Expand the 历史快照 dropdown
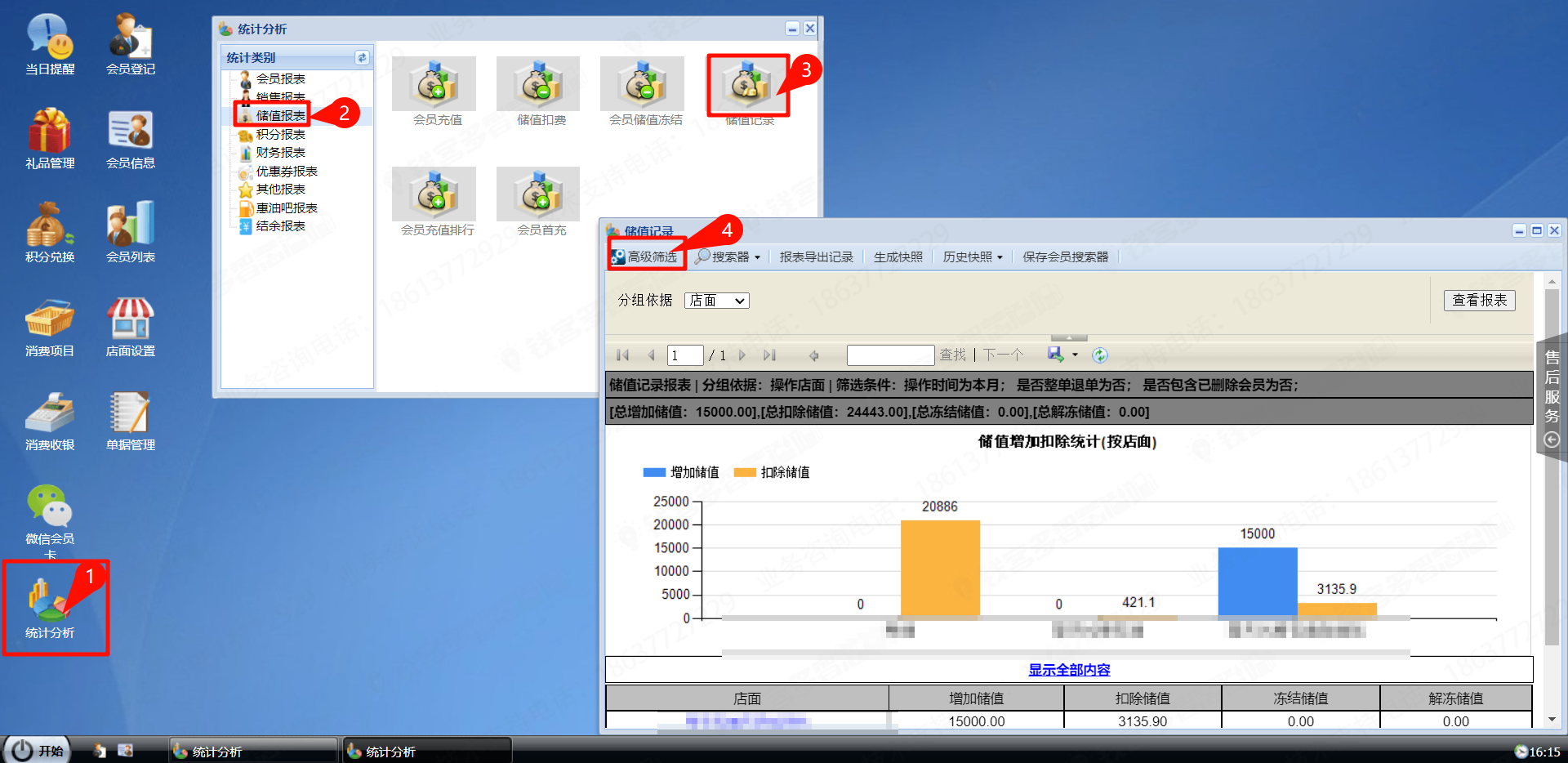 click(x=973, y=257)
